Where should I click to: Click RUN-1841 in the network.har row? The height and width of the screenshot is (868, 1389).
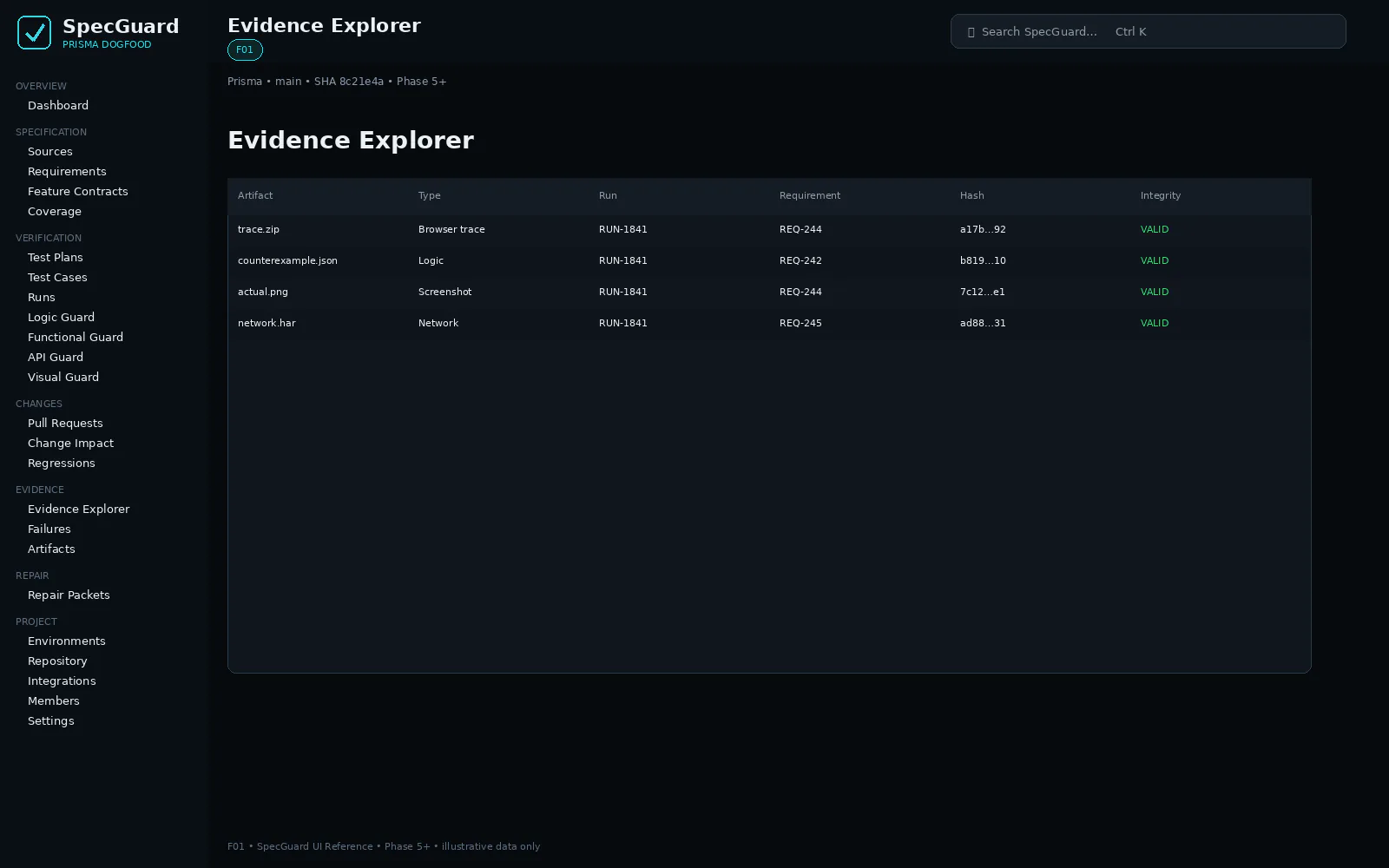coord(623,323)
